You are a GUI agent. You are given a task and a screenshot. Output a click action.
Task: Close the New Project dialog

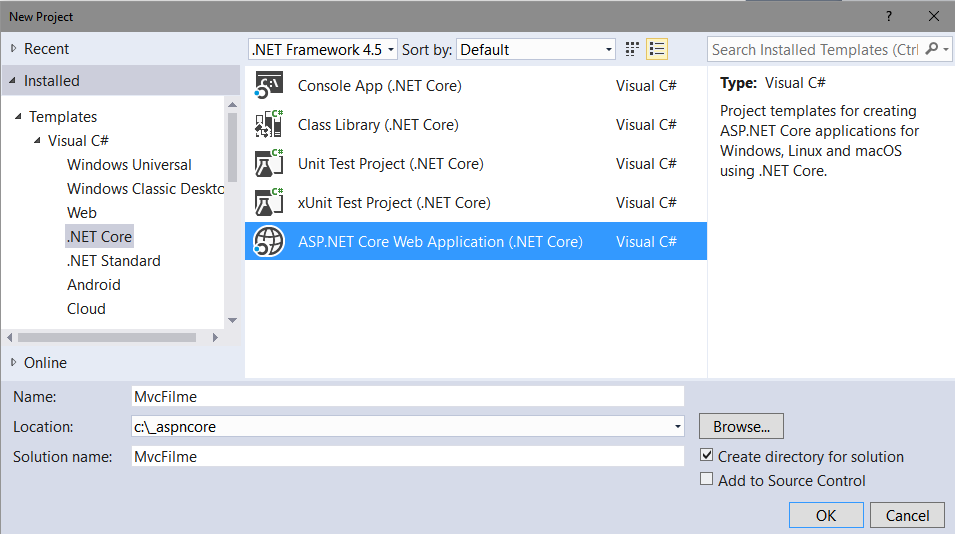934,16
